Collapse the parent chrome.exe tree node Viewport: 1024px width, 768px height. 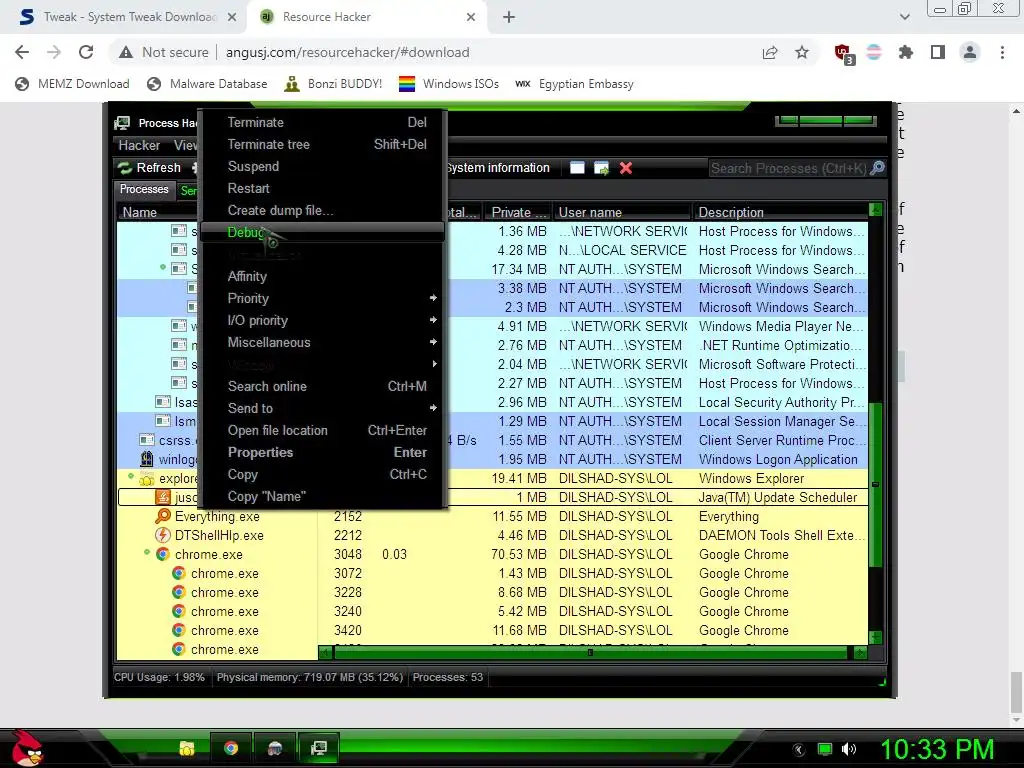tap(147, 552)
